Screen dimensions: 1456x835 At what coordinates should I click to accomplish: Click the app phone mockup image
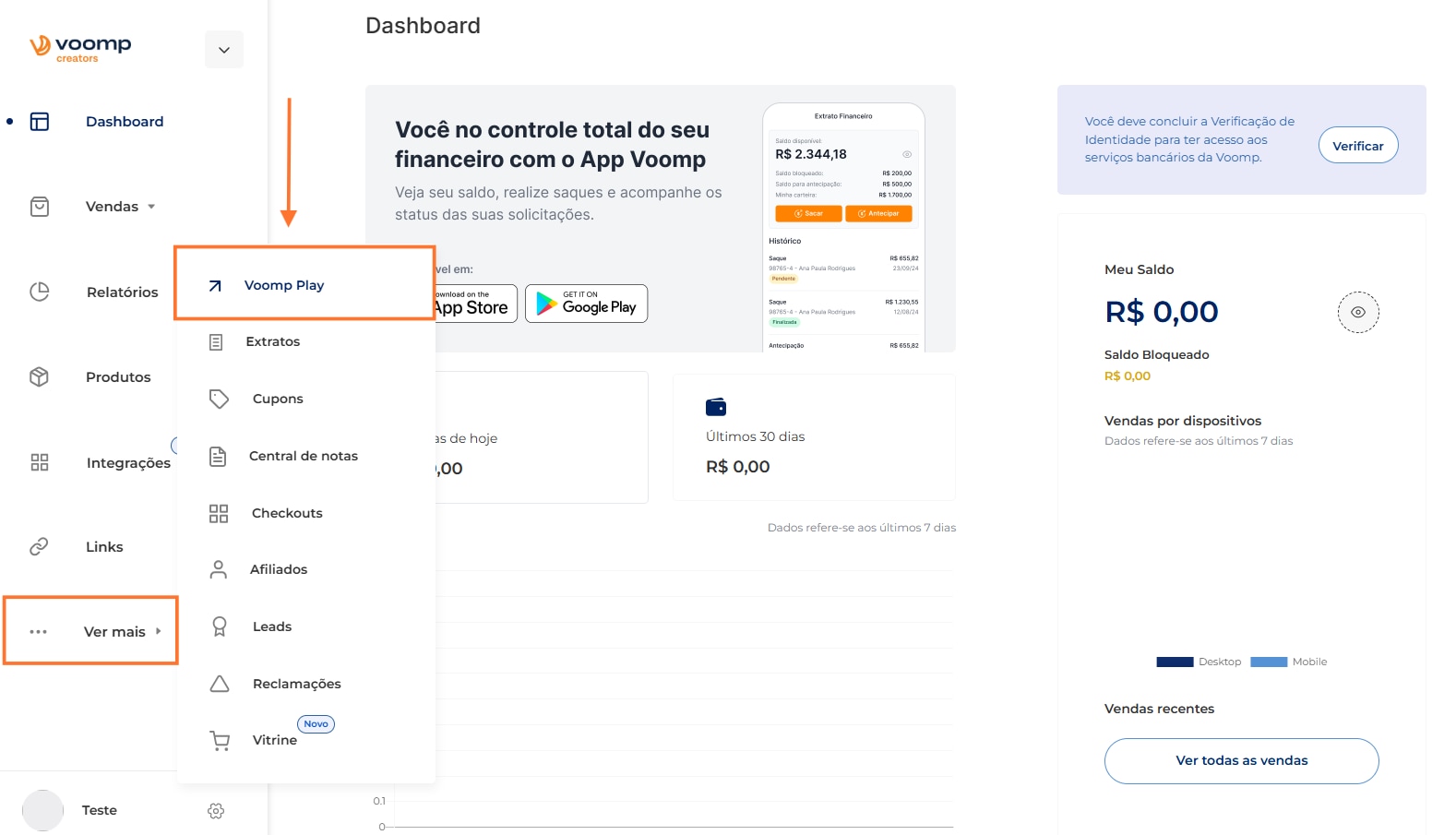point(843,227)
